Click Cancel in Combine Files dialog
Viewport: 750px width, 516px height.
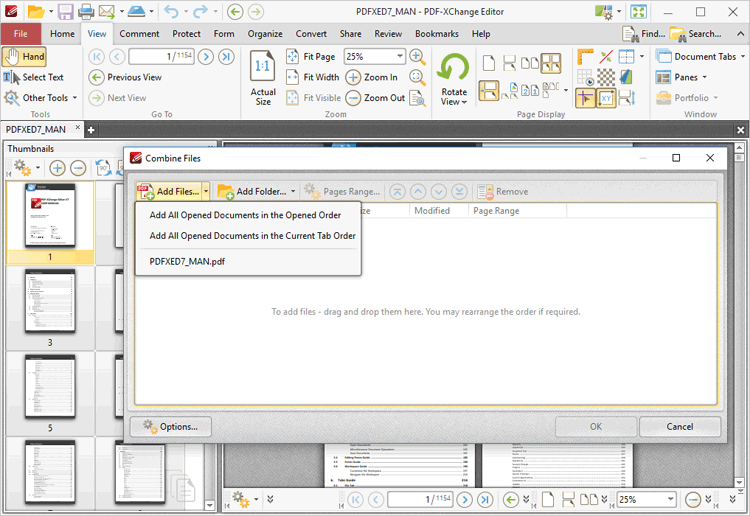[680, 427]
